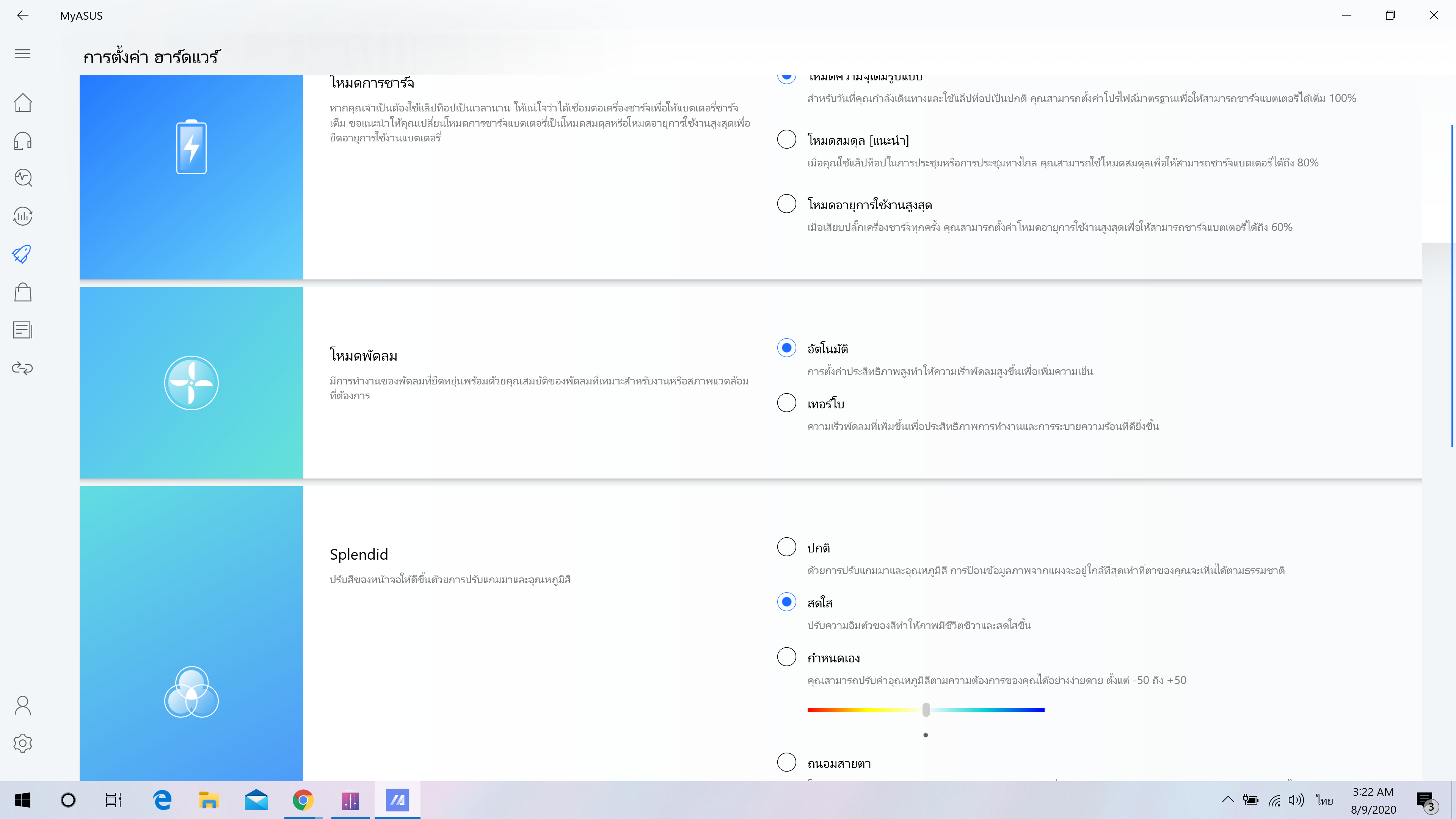Go back with the back arrow
Image resolution: width=1456 pixels, height=819 pixels.
coord(23,15)
